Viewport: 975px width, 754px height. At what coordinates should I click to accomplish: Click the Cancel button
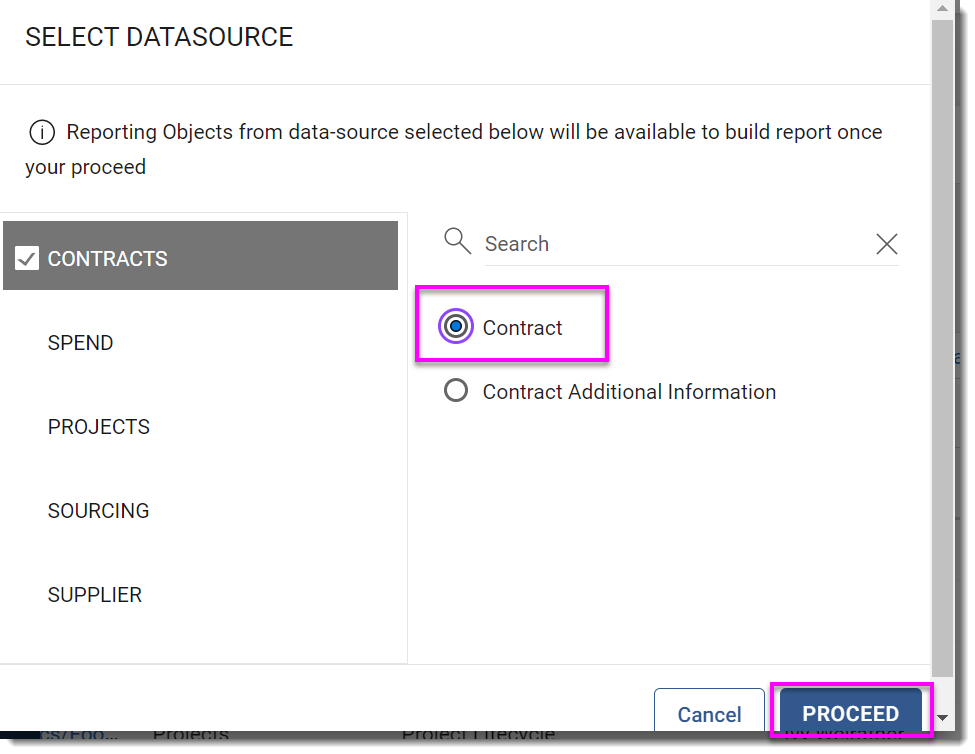[709, 712]
